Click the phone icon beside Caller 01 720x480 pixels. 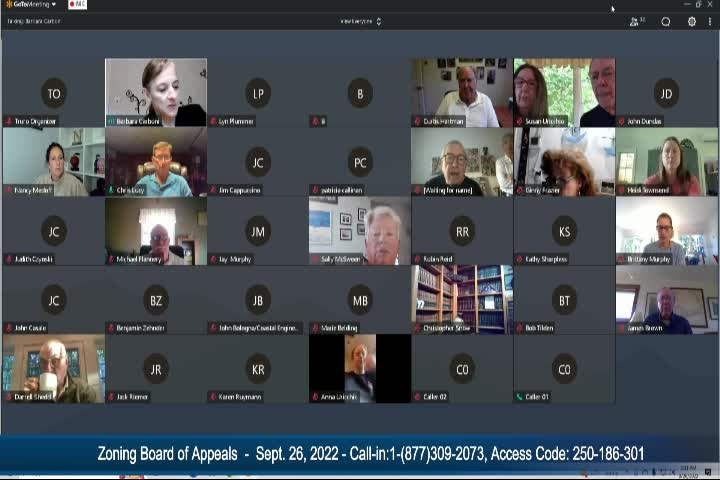pos(519,397)
